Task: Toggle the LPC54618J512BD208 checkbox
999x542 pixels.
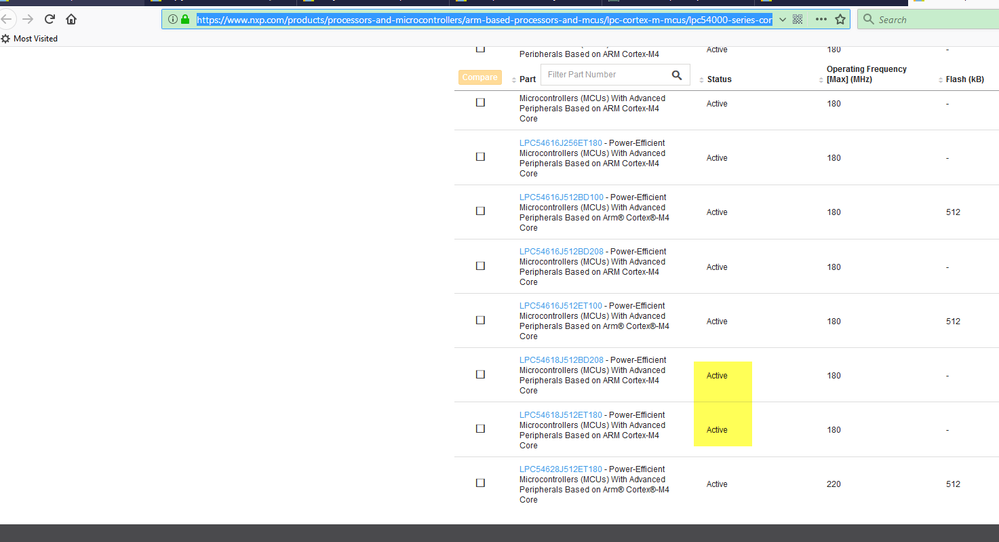Action: [480, 374]
